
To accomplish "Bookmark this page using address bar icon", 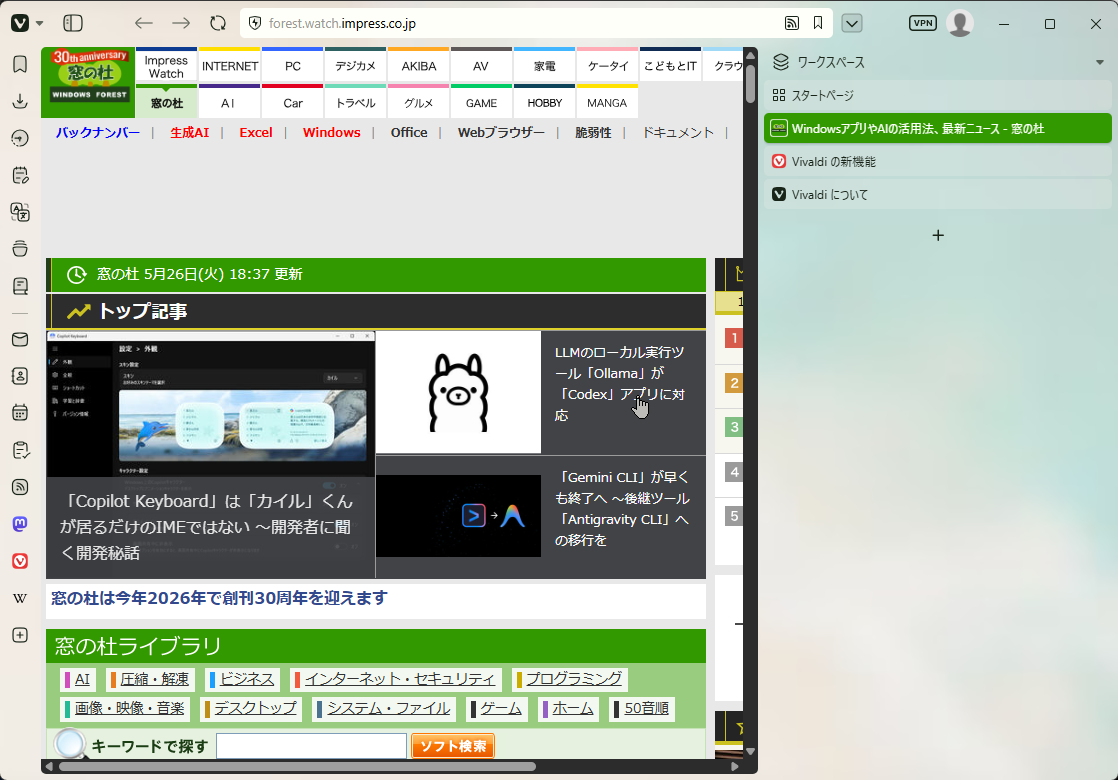I will tap(818, 24).
